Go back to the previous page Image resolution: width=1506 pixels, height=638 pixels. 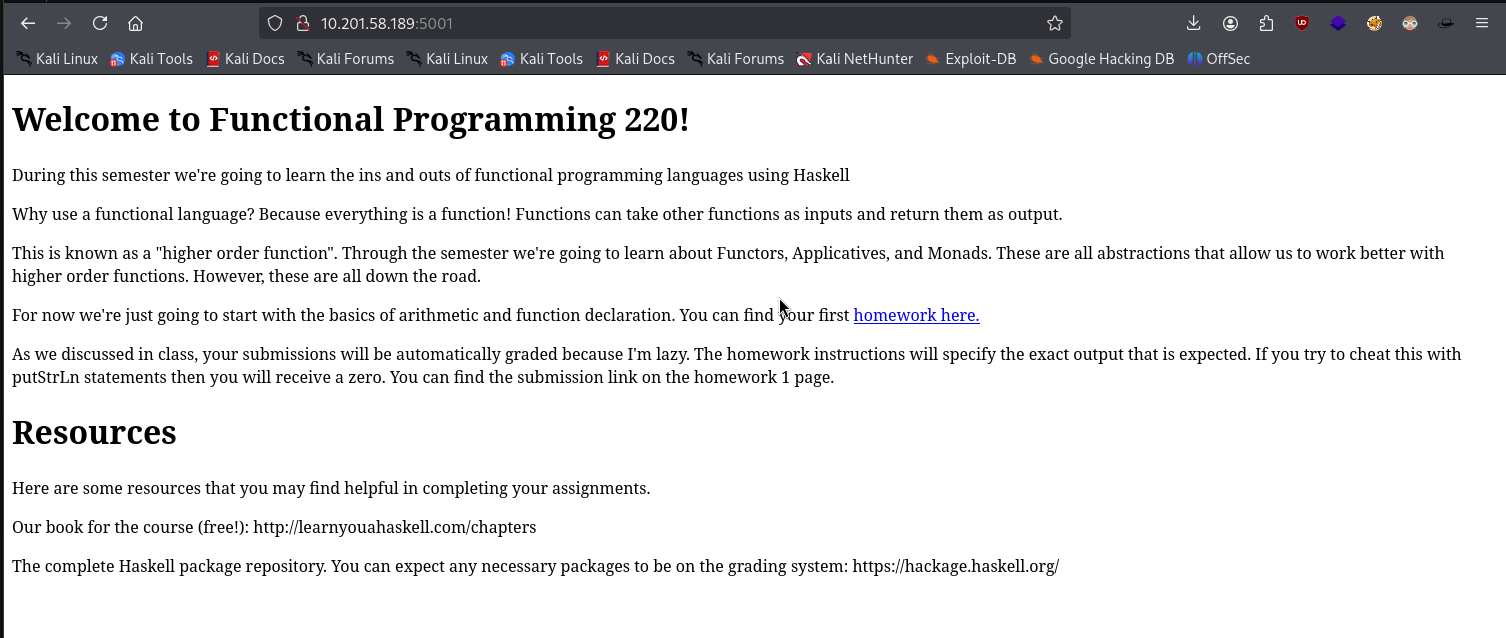pyautogui.click(x=28, y=23)
